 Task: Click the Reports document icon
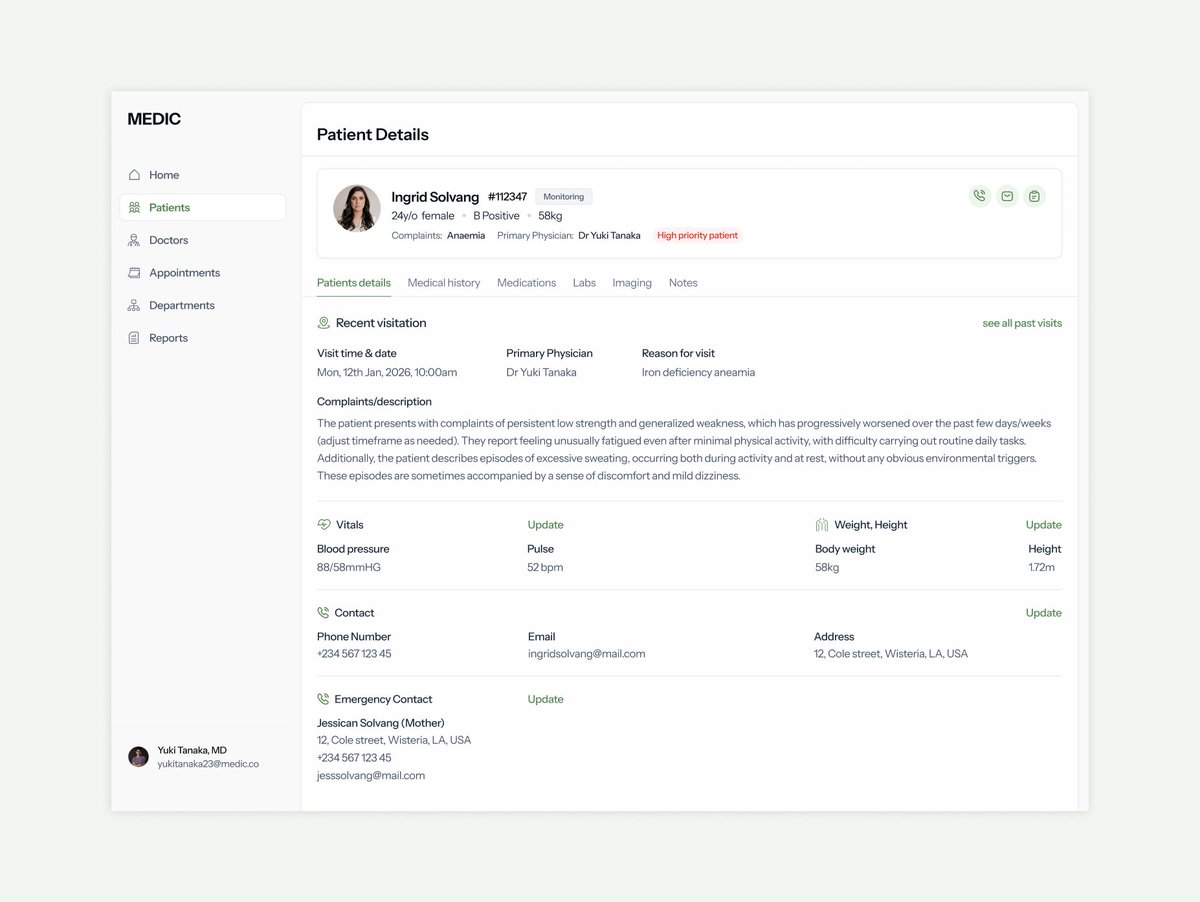coord(134,338)
